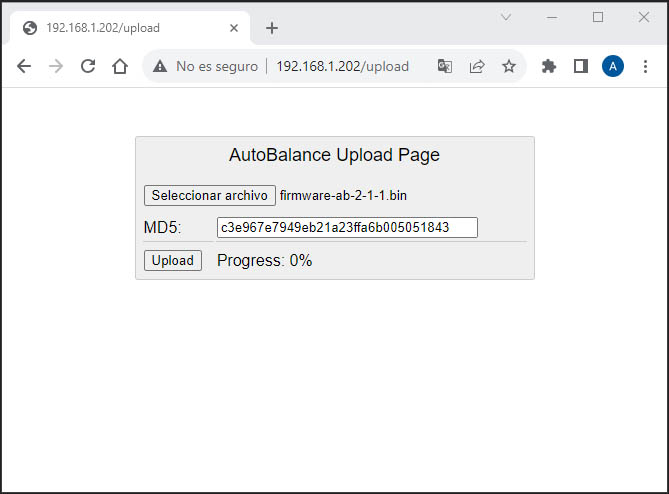This screenshot has height=494, width=669.
Task: Maximize the browser window
Action: (x=598, y=17)
